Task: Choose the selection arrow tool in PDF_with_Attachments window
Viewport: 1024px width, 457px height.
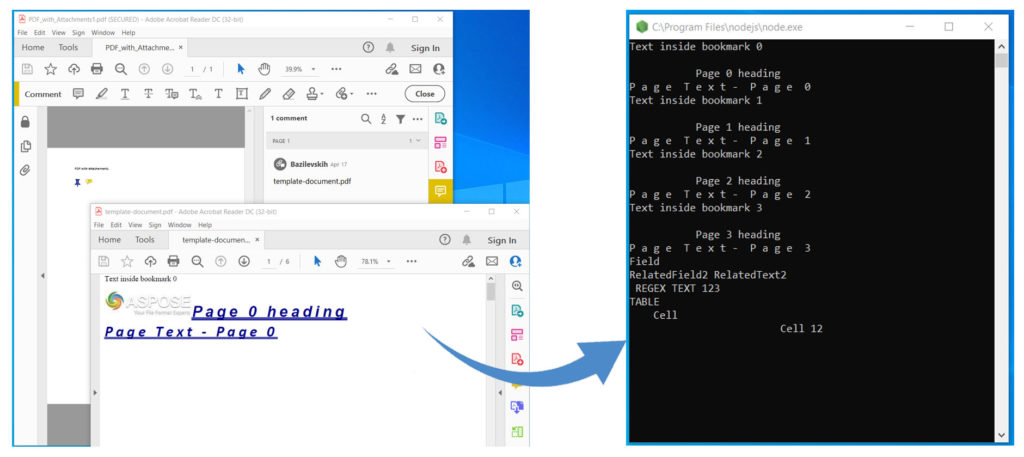Action: (x=241, y=69)
